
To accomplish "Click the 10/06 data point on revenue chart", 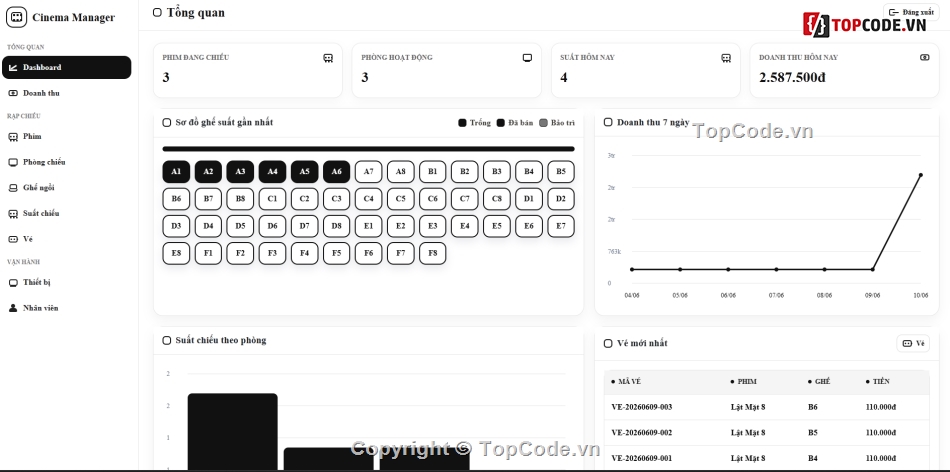I will (x=921, y=175).
